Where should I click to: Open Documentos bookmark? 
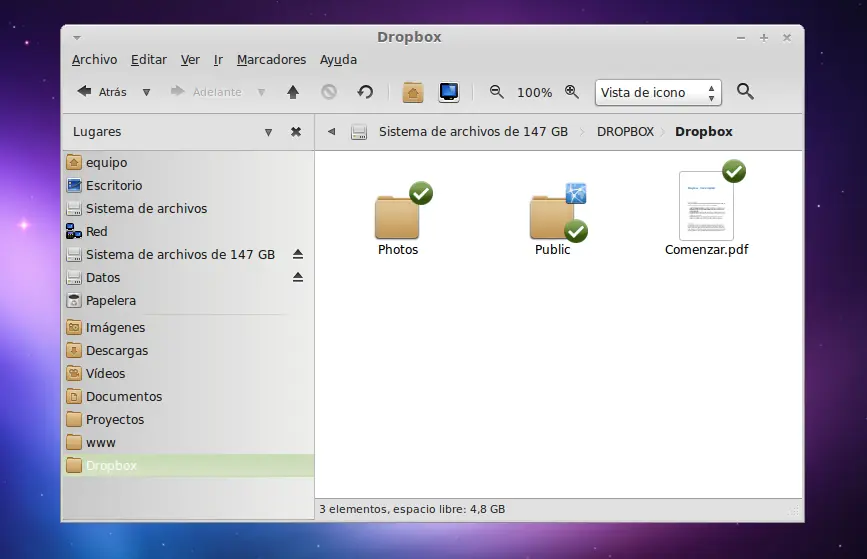click(188, 396)
